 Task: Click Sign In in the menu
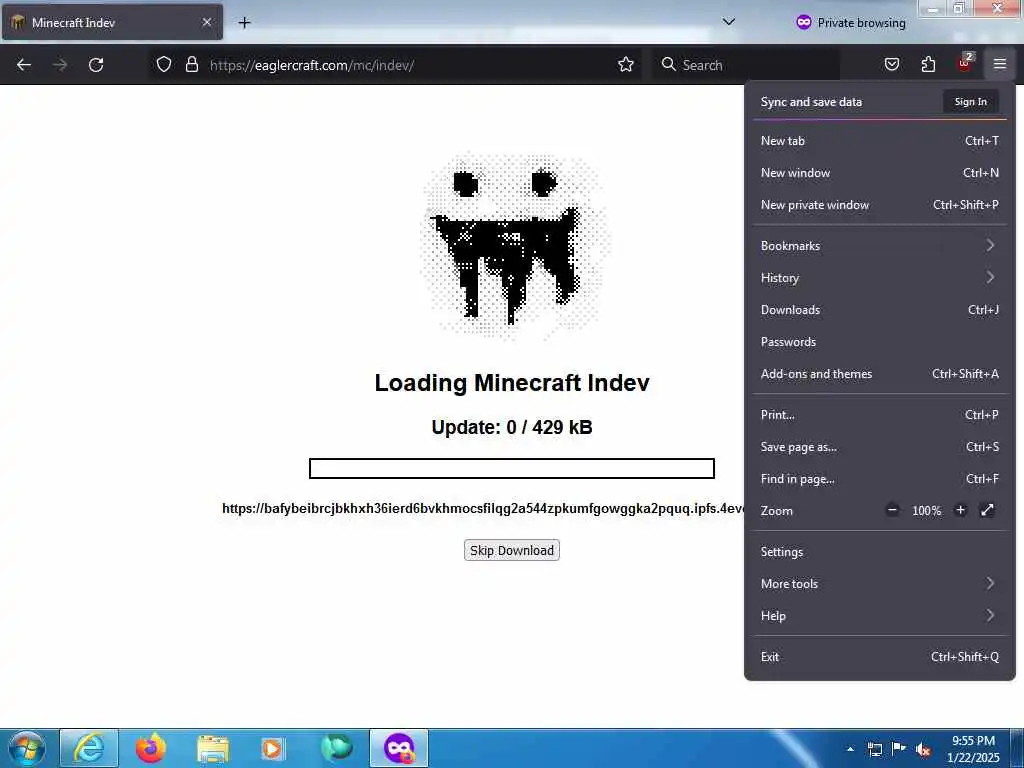[970, 102]
